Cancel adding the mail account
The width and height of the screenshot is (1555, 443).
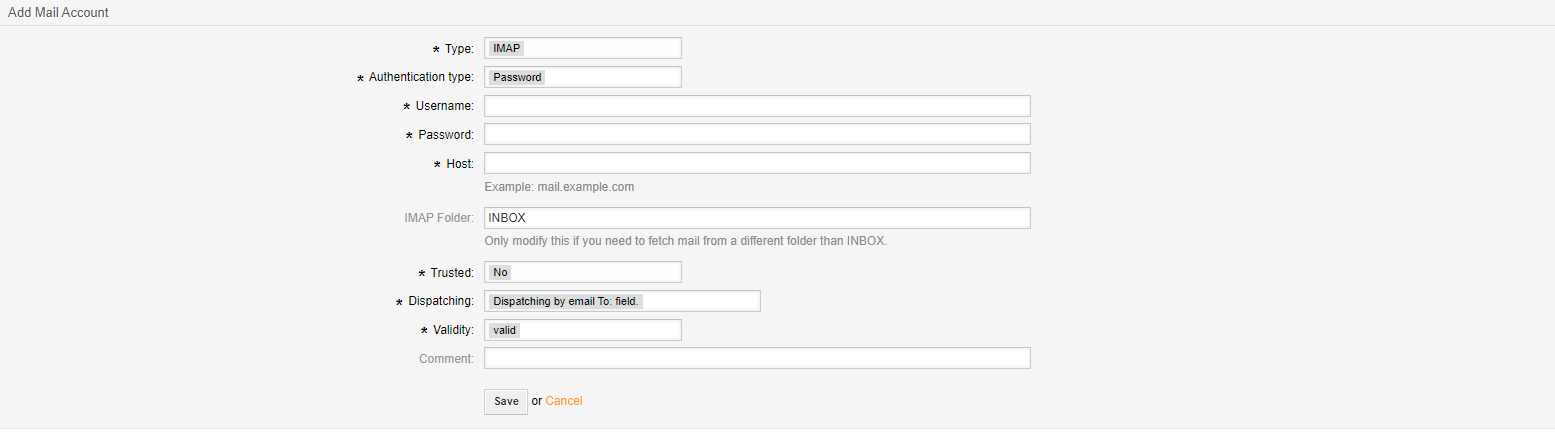coord(564,401)
